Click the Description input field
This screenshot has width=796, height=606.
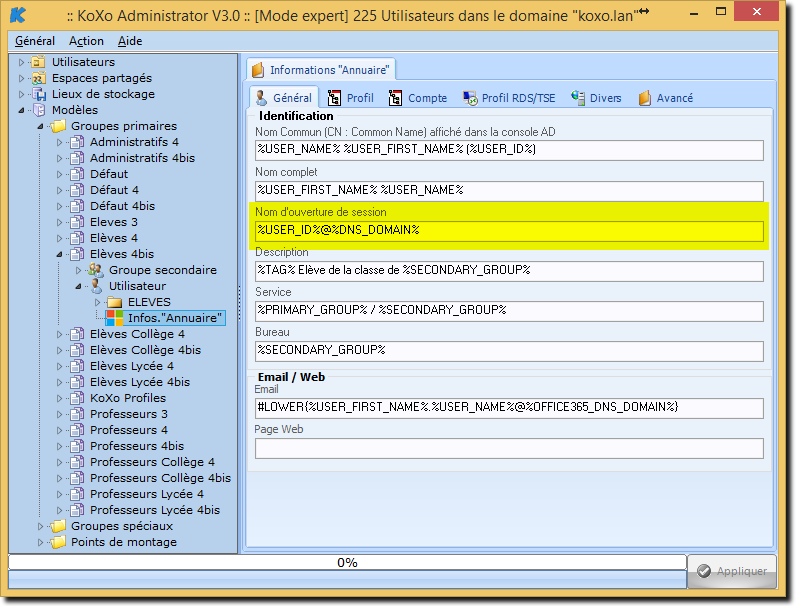pos(509,271)
